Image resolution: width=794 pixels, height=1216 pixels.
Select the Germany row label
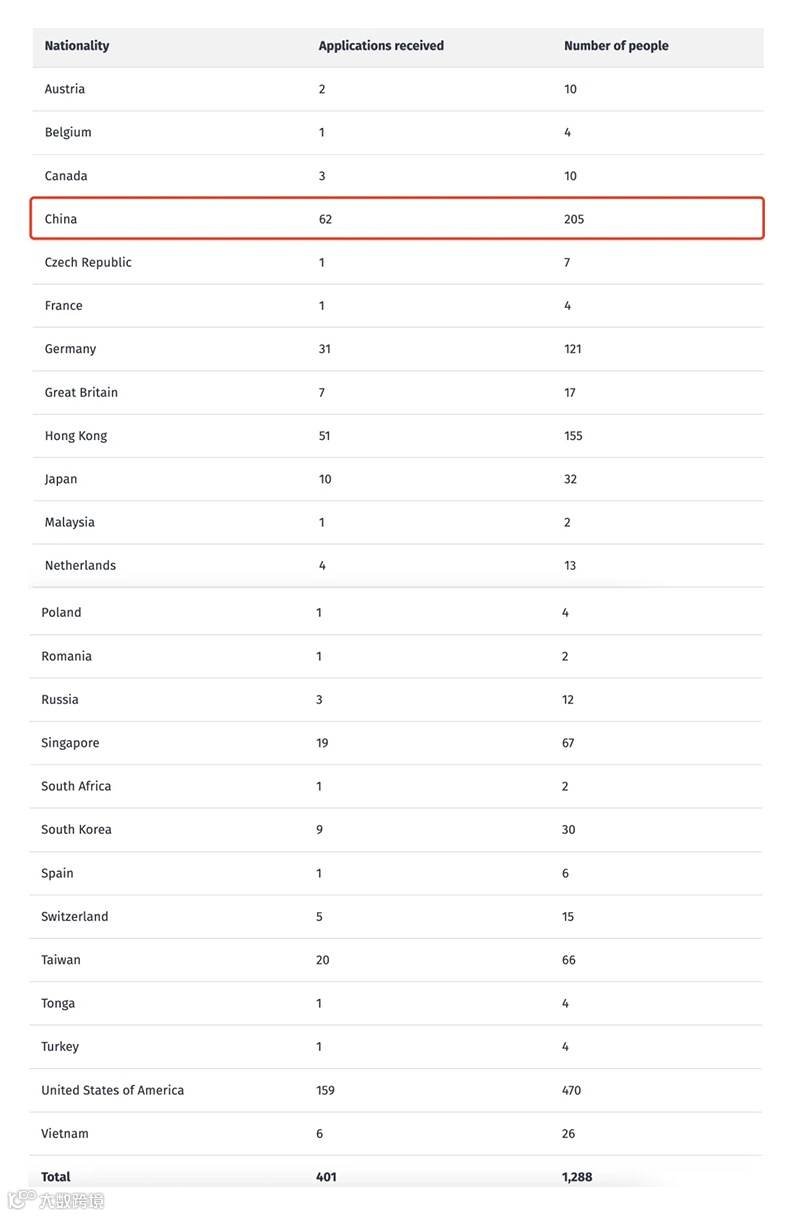pos(70,349)
